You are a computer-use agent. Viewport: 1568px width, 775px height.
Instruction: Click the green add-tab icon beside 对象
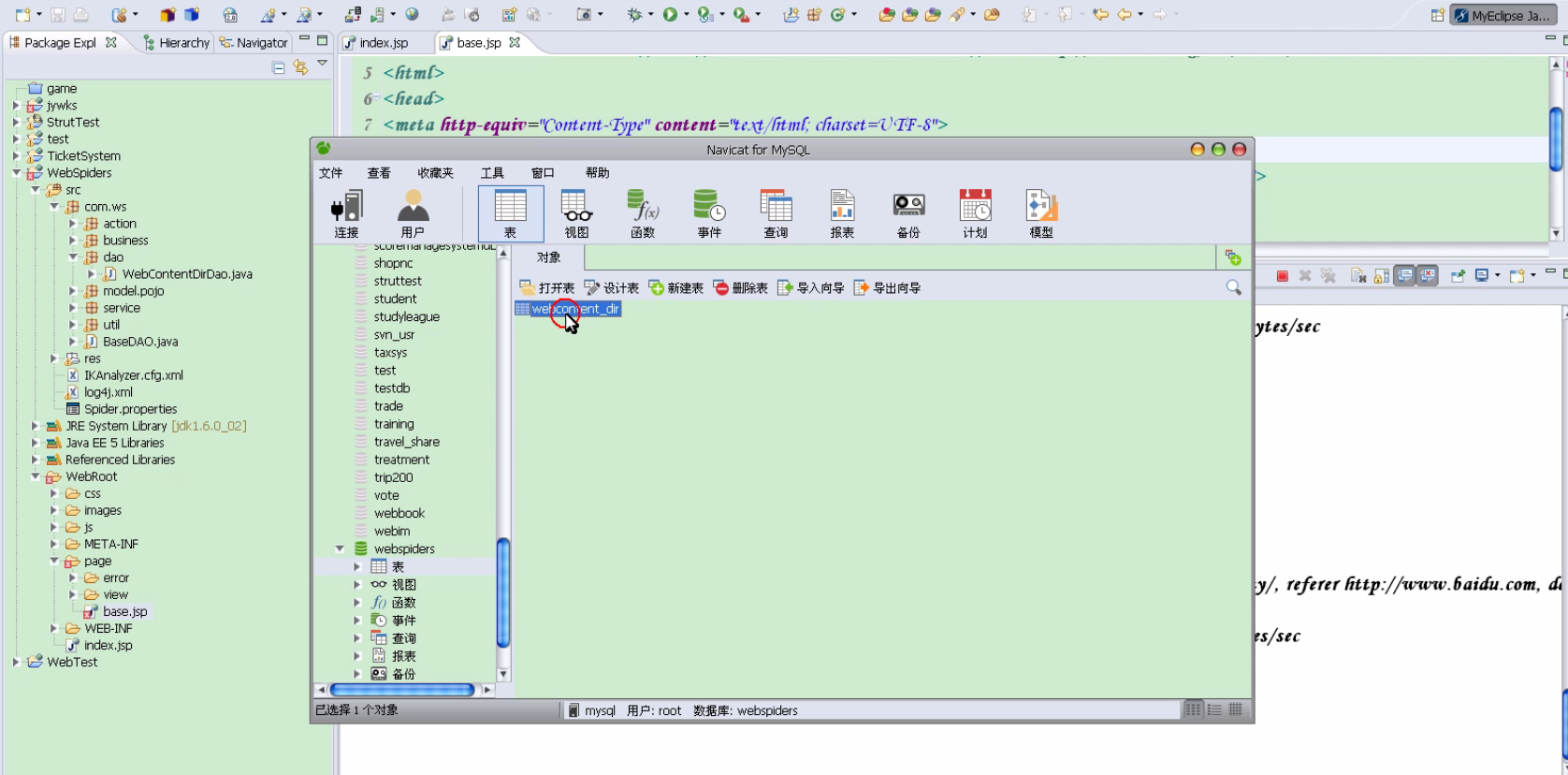click(1233, 257)
